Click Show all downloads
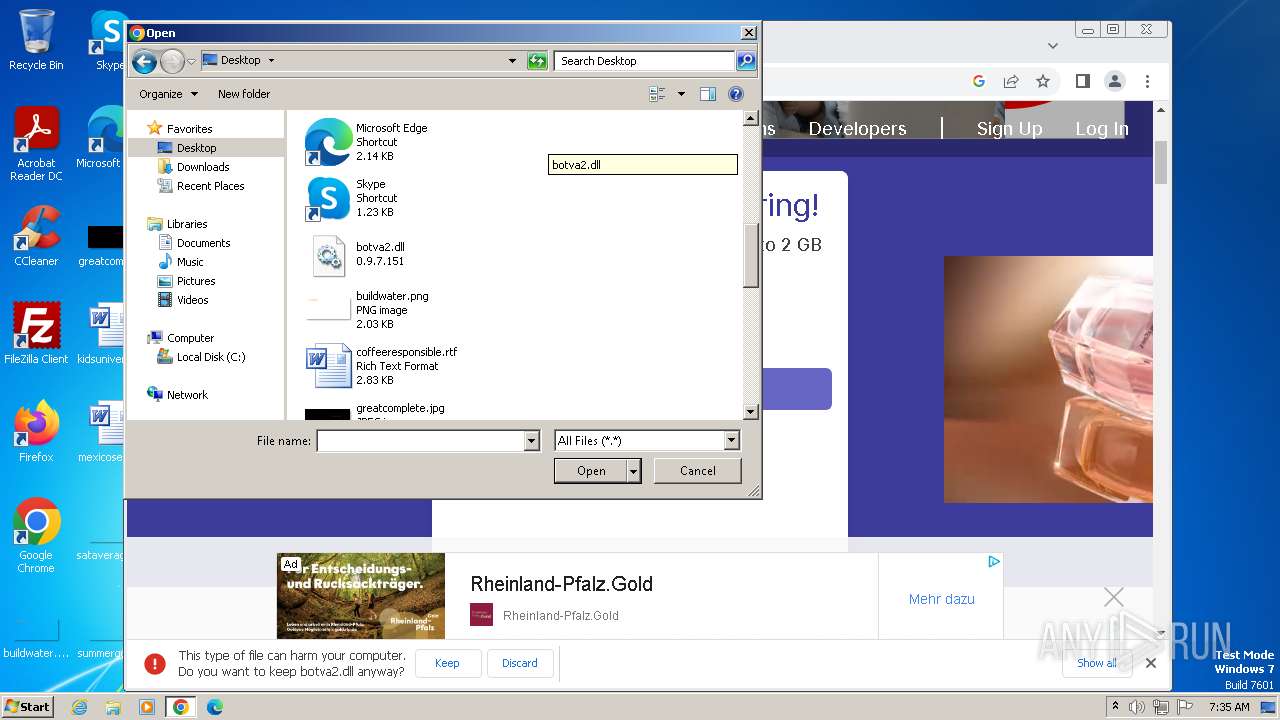 click(x=1097, y=663)
